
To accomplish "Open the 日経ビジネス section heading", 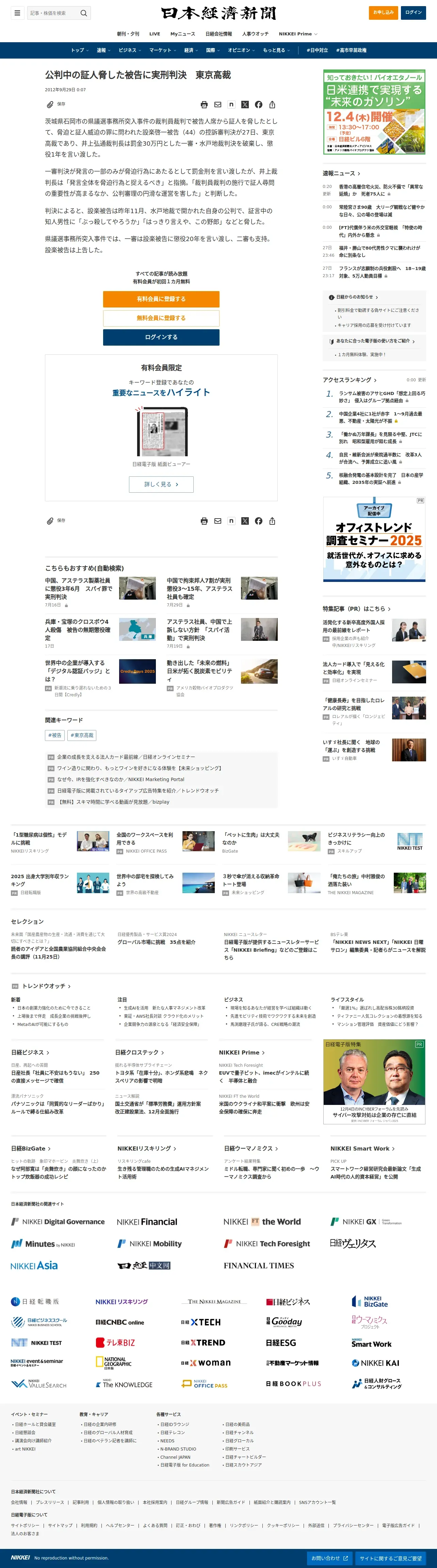I will [x=30, y=1052].
